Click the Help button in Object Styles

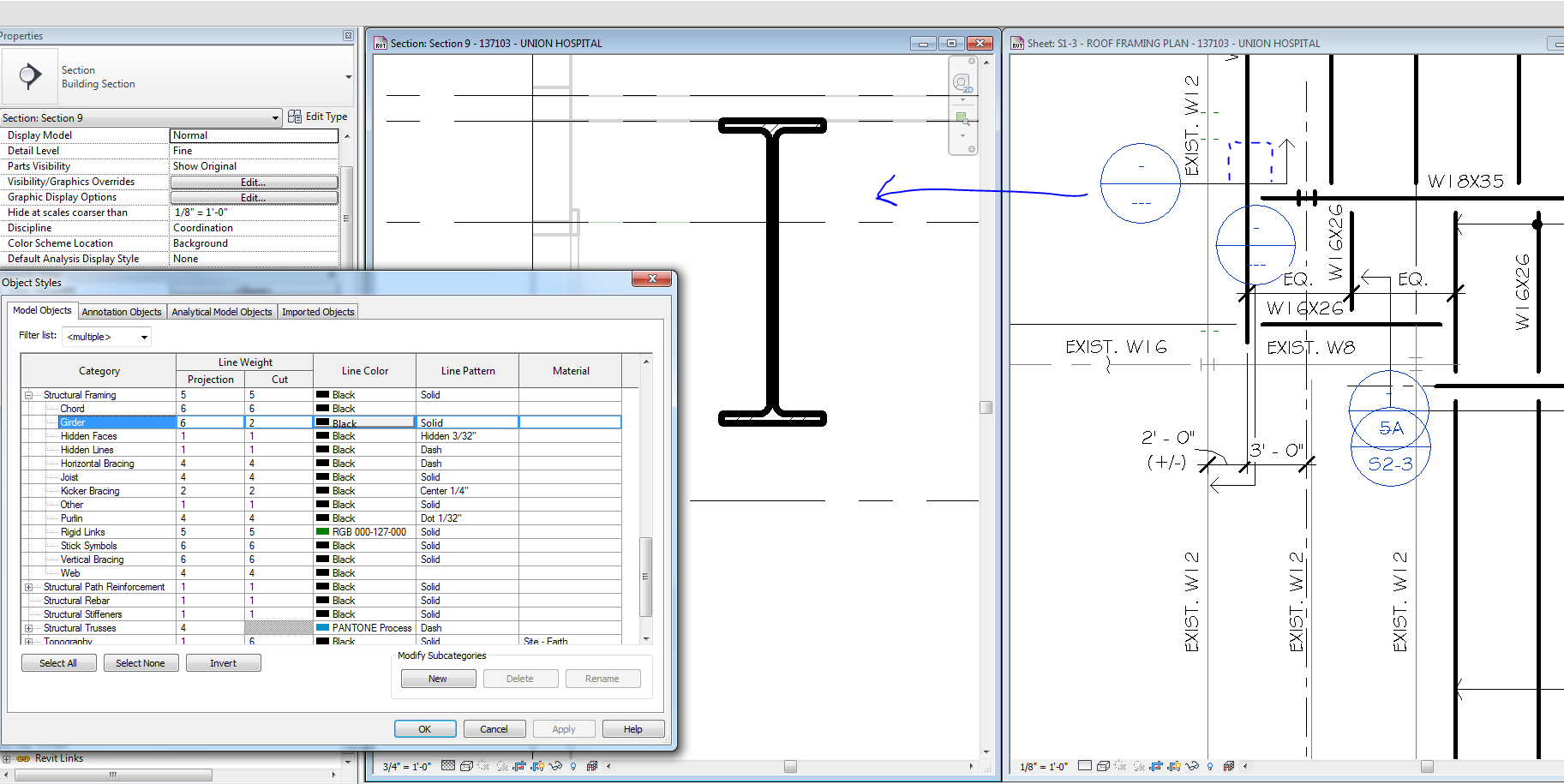[x=633, y=729]
